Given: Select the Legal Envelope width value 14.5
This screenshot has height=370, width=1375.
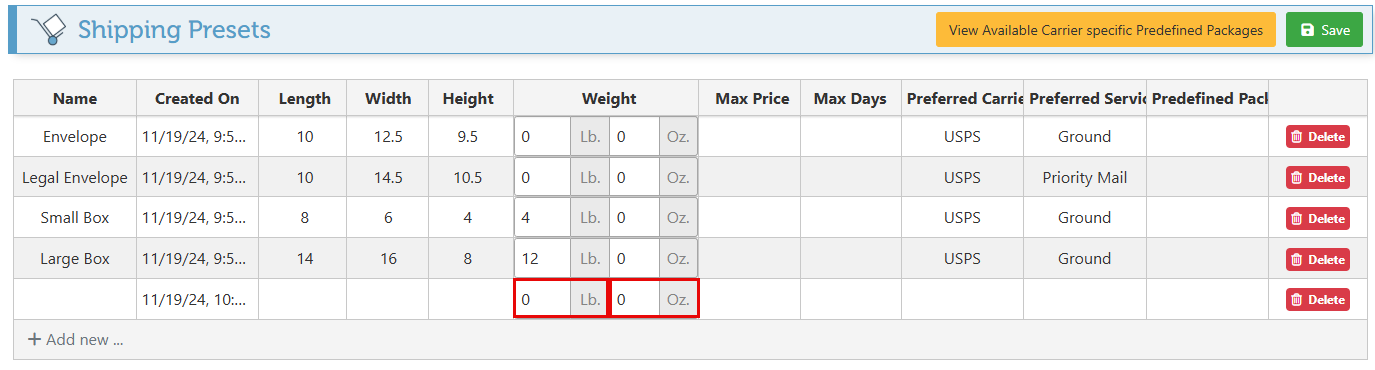Looking at the screenshot, I should click(x=388, y=178).
